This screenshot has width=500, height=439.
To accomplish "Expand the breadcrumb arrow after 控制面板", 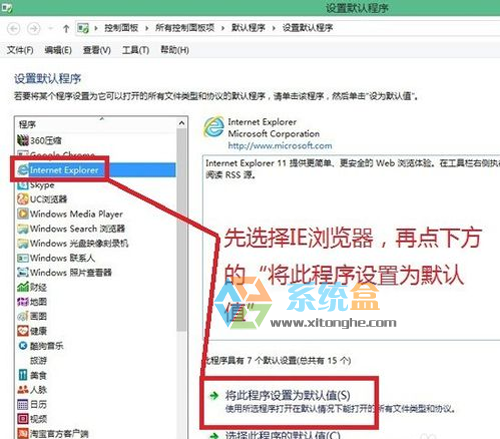I will coord(147,28).
